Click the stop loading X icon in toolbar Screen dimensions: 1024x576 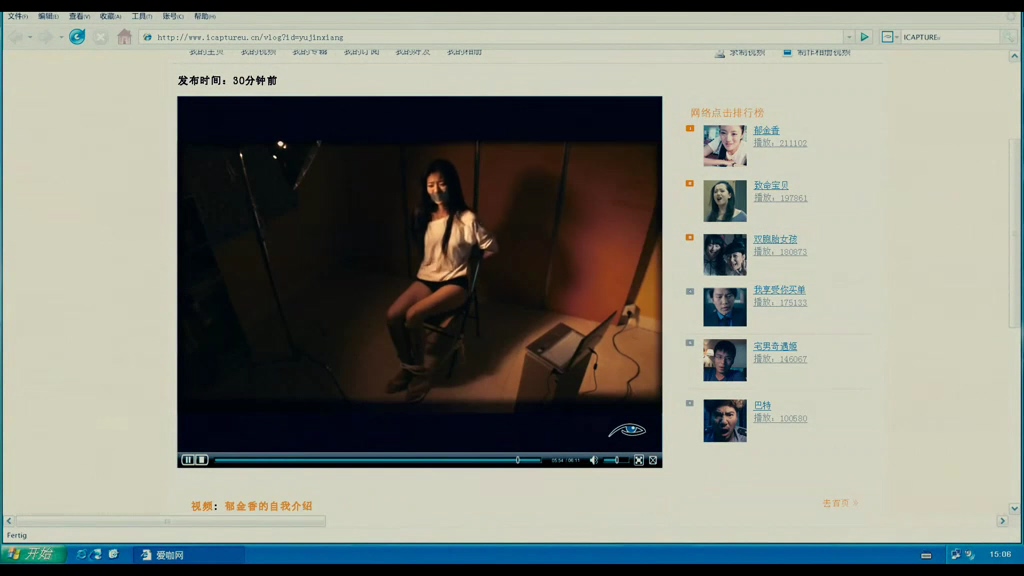pyautogui.click(x=100, y=37)
